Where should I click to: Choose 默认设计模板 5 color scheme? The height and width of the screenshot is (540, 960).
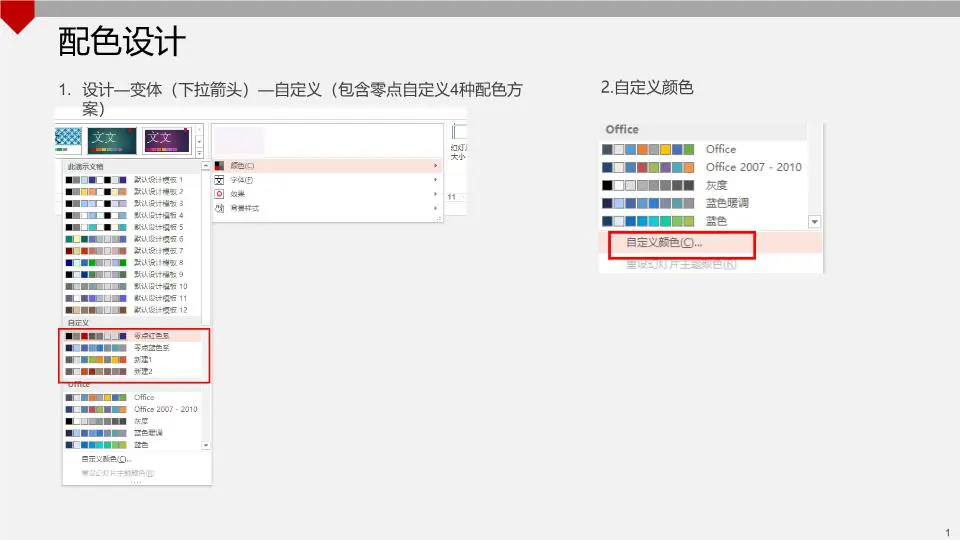click(132, 227)
